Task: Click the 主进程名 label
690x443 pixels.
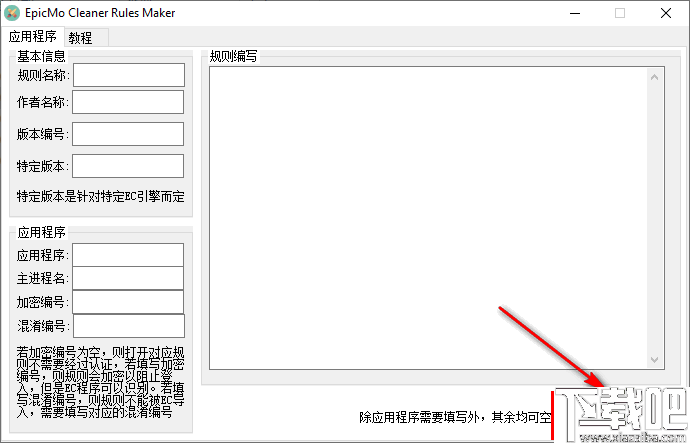Action: pyautogui.click(x=42, y=278)
